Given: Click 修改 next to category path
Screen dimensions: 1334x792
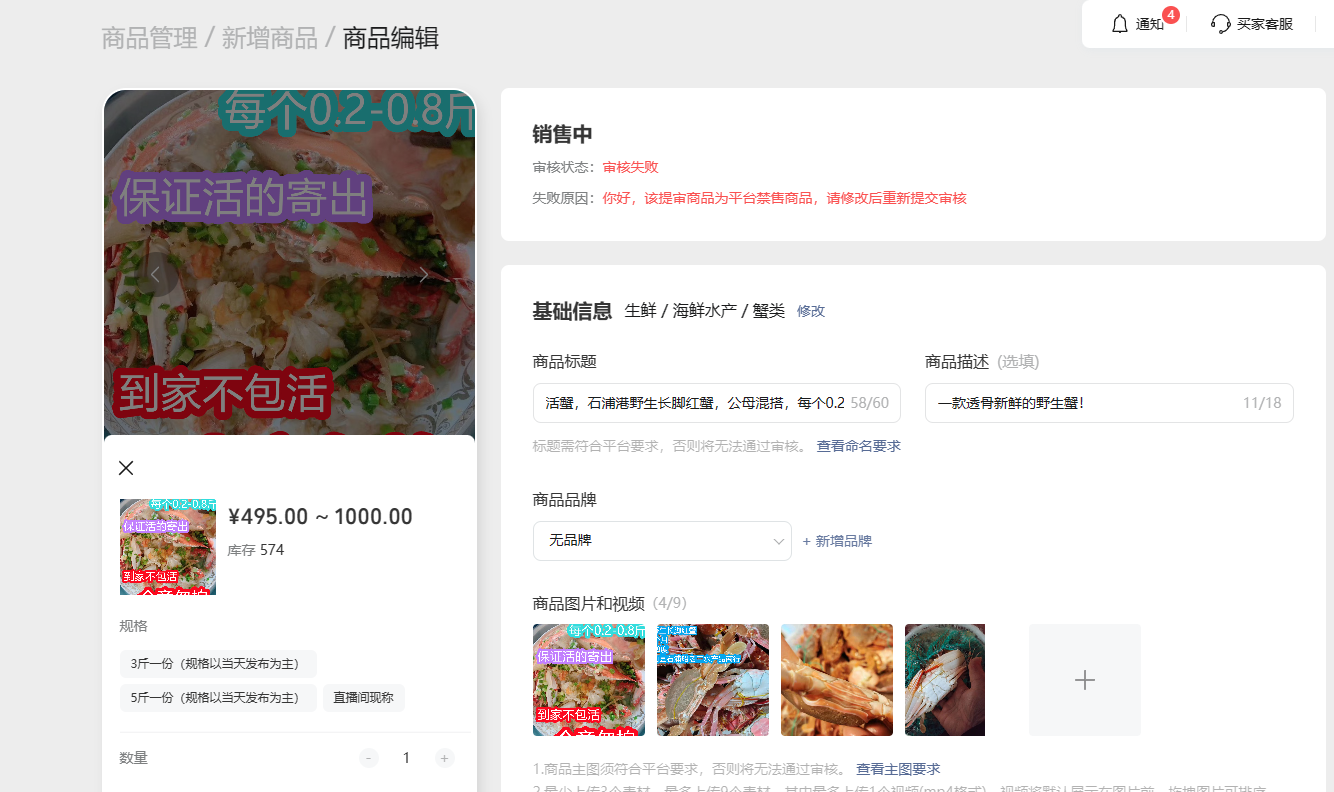Looking at the screenshot, I should 811,311.
